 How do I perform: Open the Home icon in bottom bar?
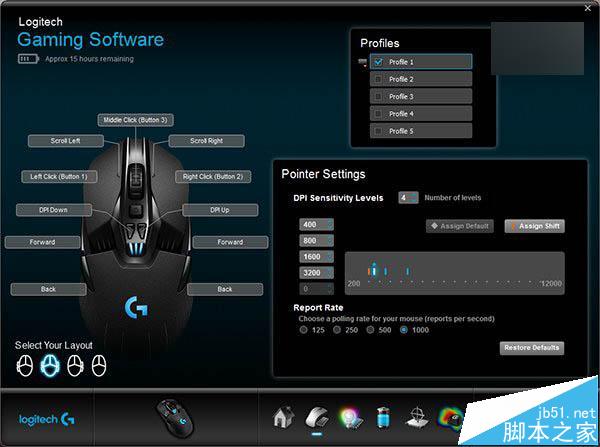pyautogui.click(x=284, y=417)
